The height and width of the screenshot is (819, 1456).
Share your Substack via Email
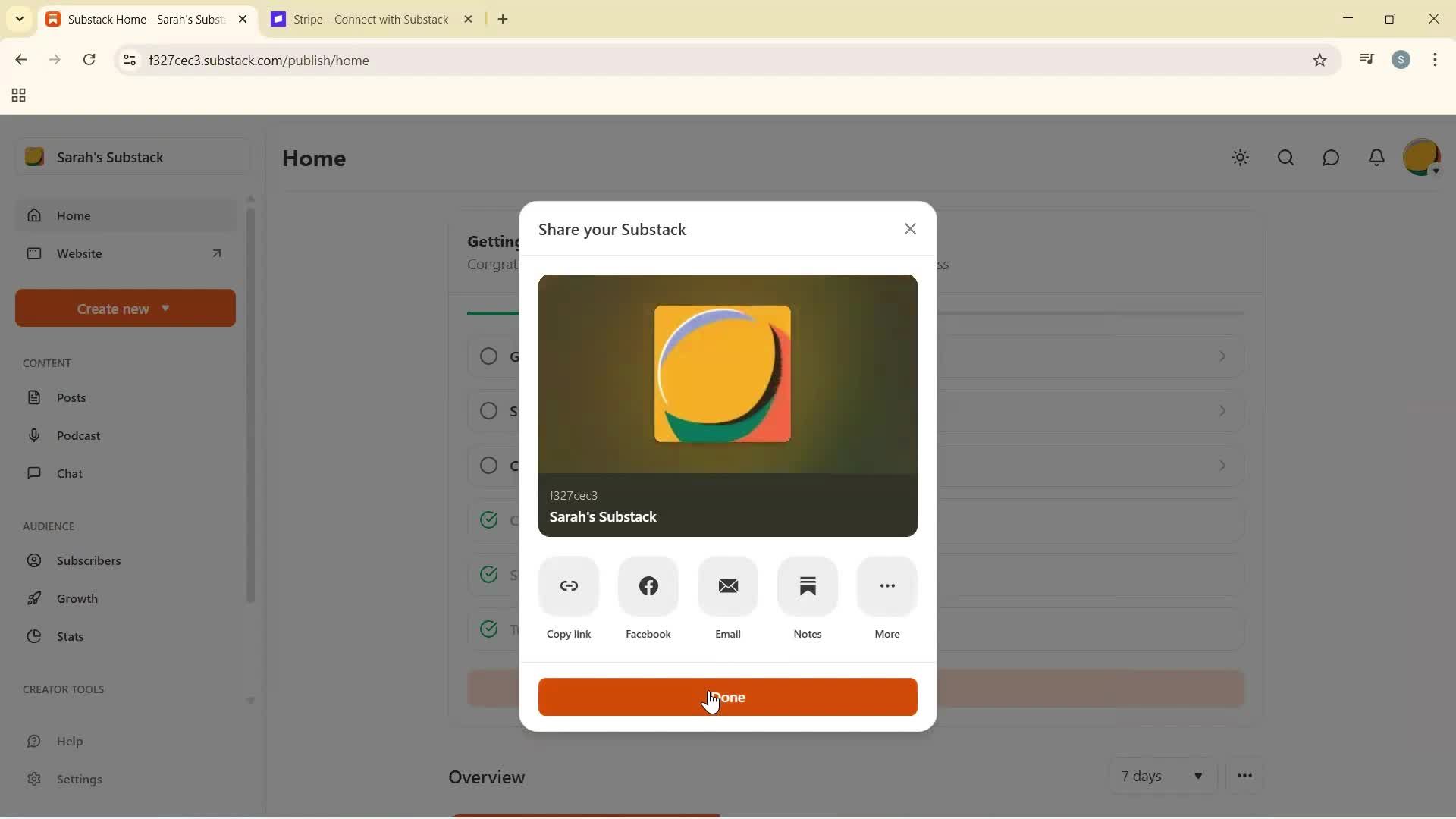pos(727,586)
